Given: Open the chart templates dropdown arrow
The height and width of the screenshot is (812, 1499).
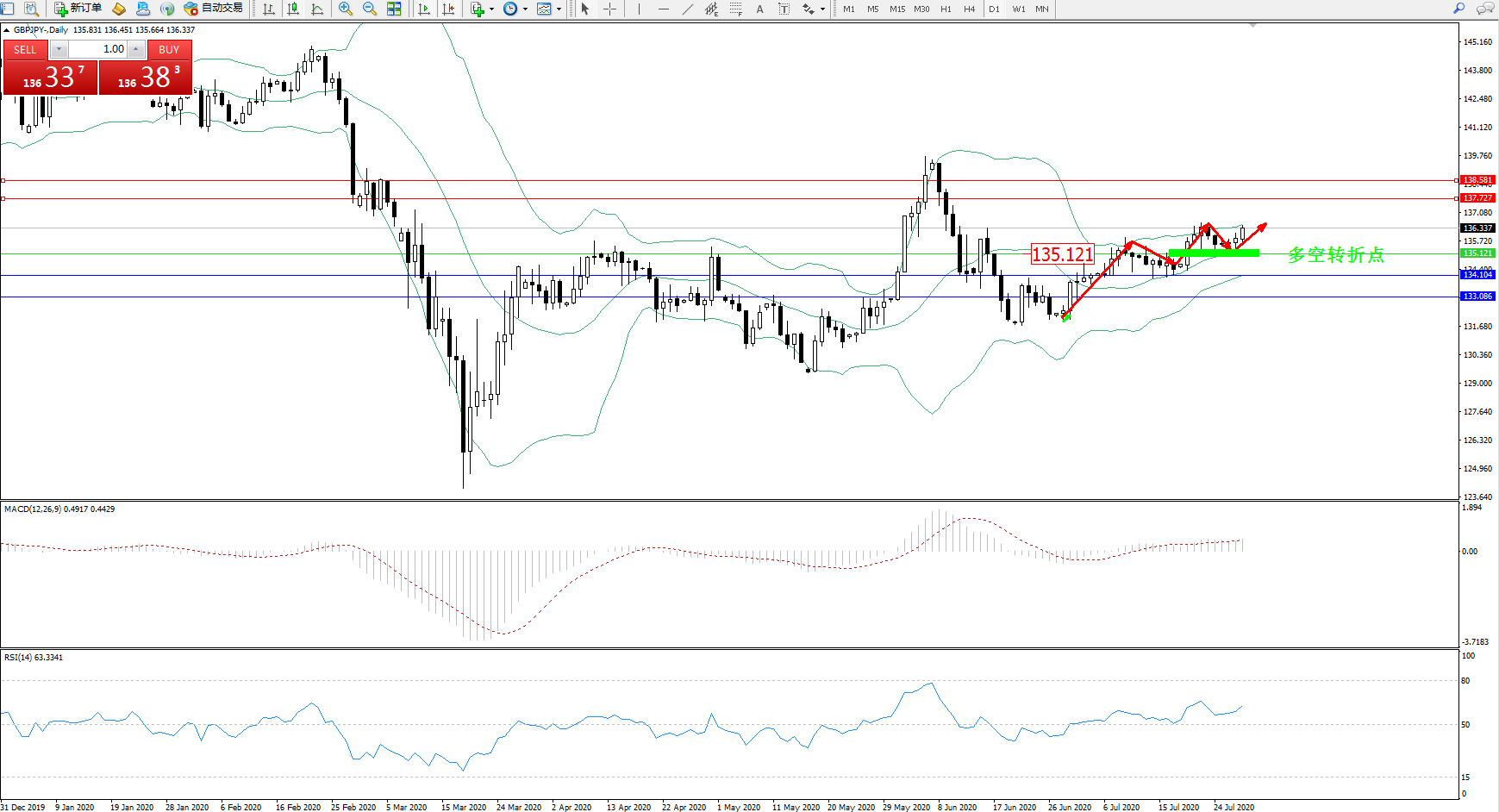Looking at the screenshot, I should [559, 9].
